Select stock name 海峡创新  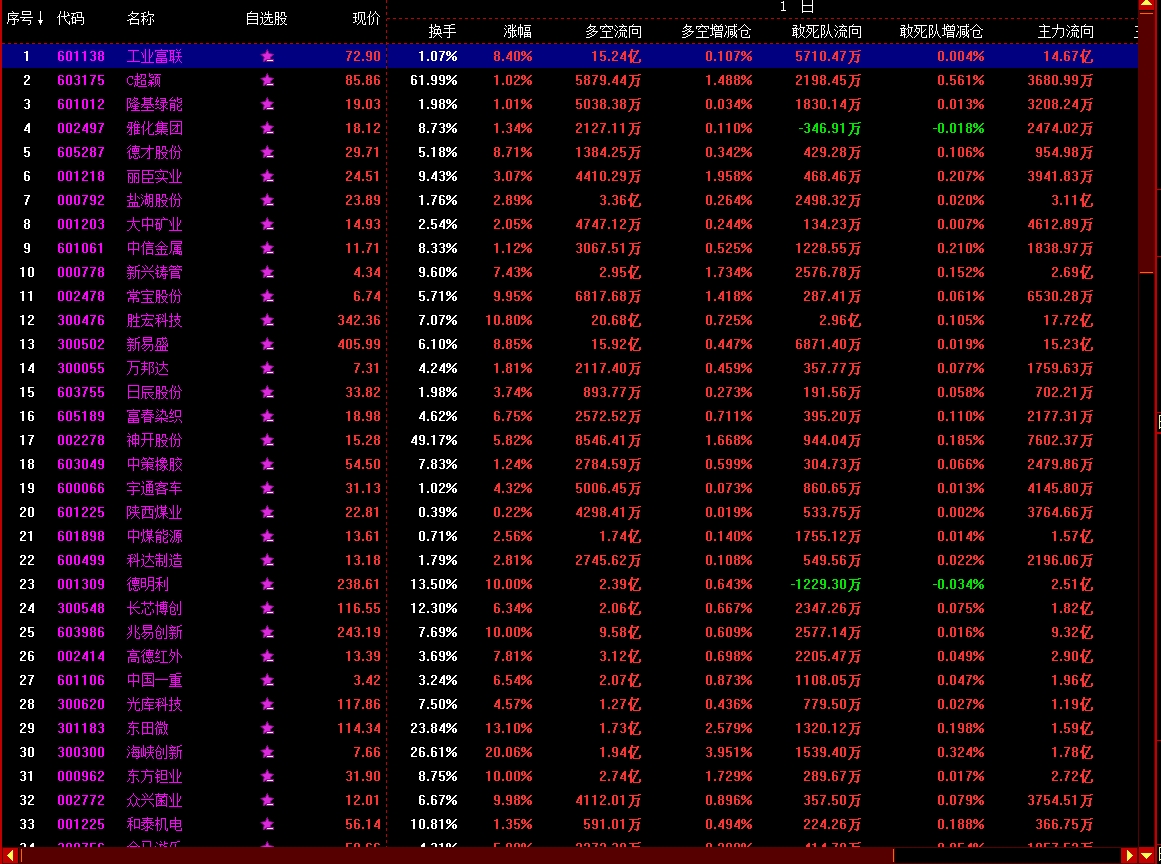coord(154,752)
